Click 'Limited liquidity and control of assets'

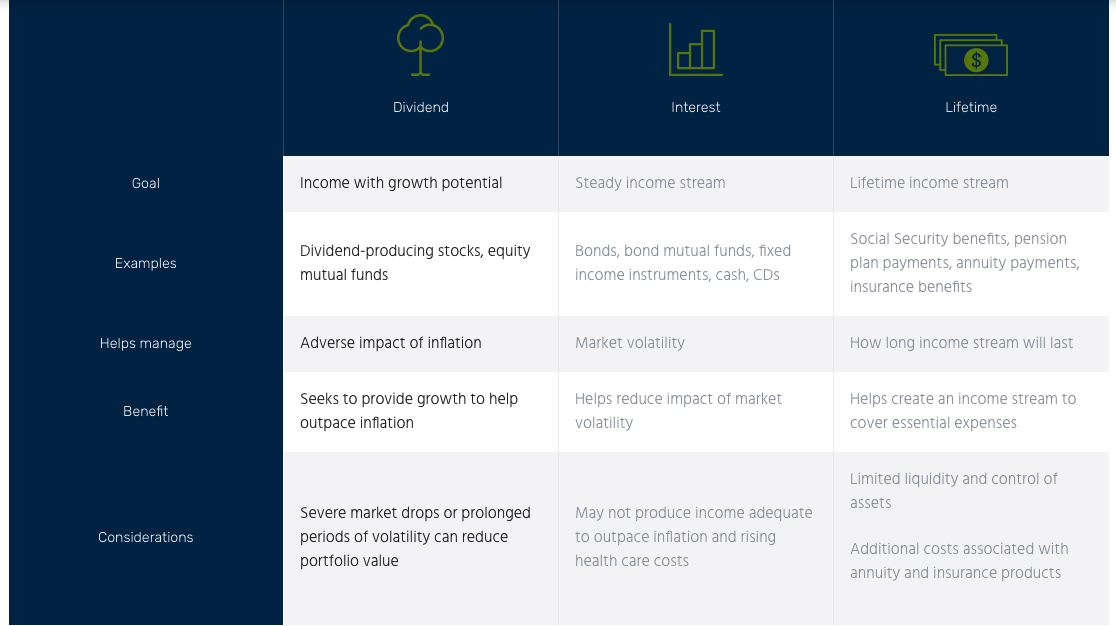(953, 491)
